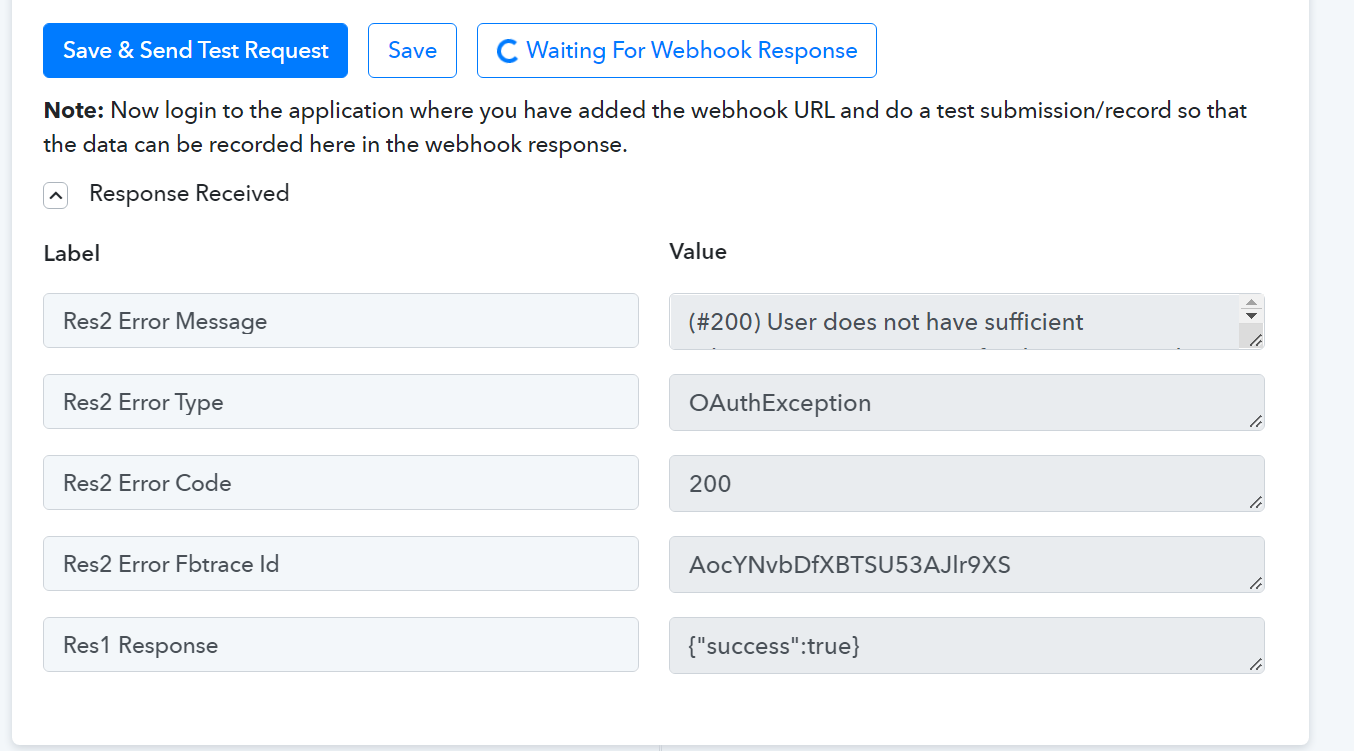
Task: Click the loading spinner icon
Action: [x=507, y=51]
